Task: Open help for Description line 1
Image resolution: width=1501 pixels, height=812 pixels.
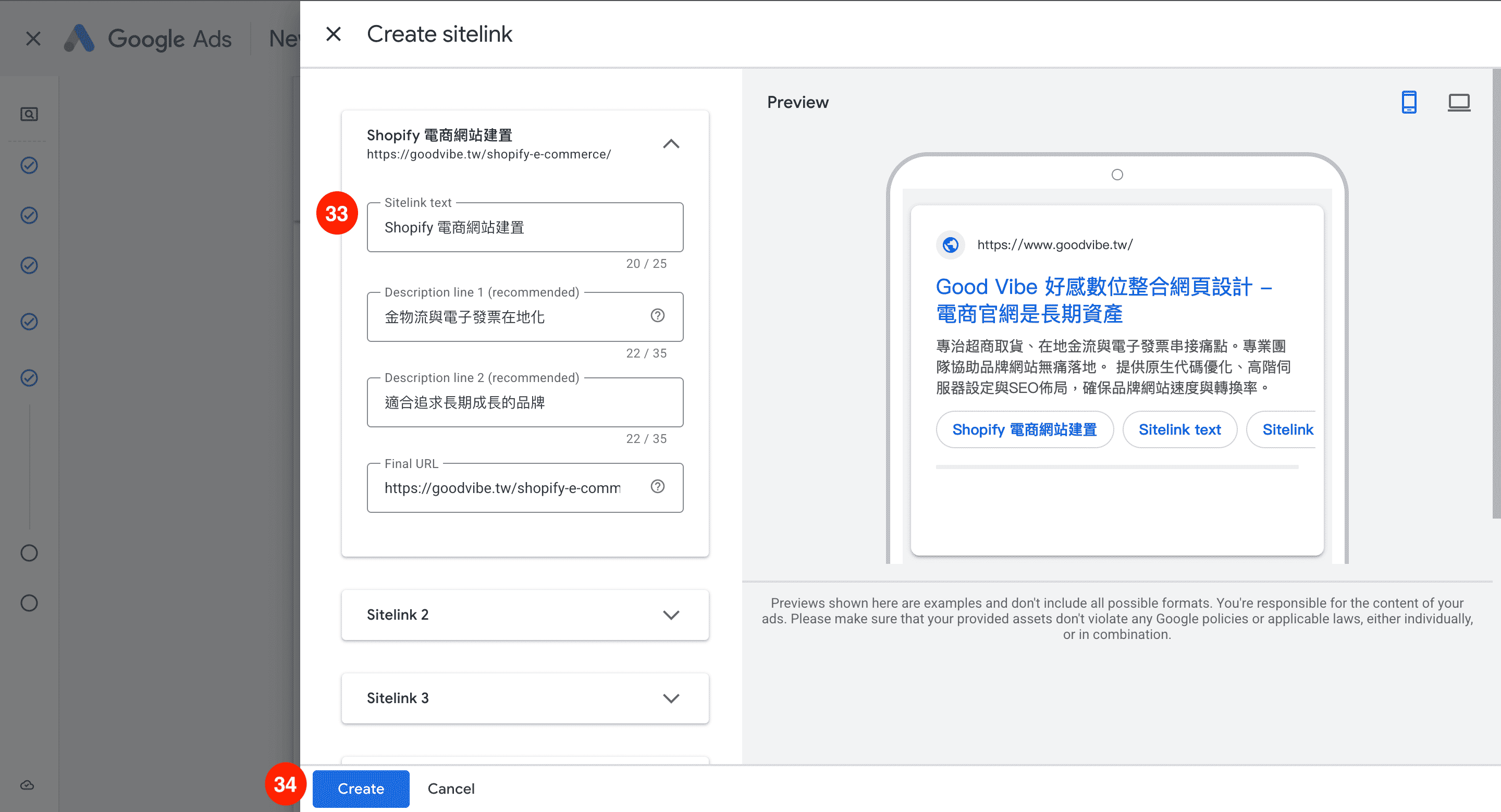Action: [x=657, y=316]
